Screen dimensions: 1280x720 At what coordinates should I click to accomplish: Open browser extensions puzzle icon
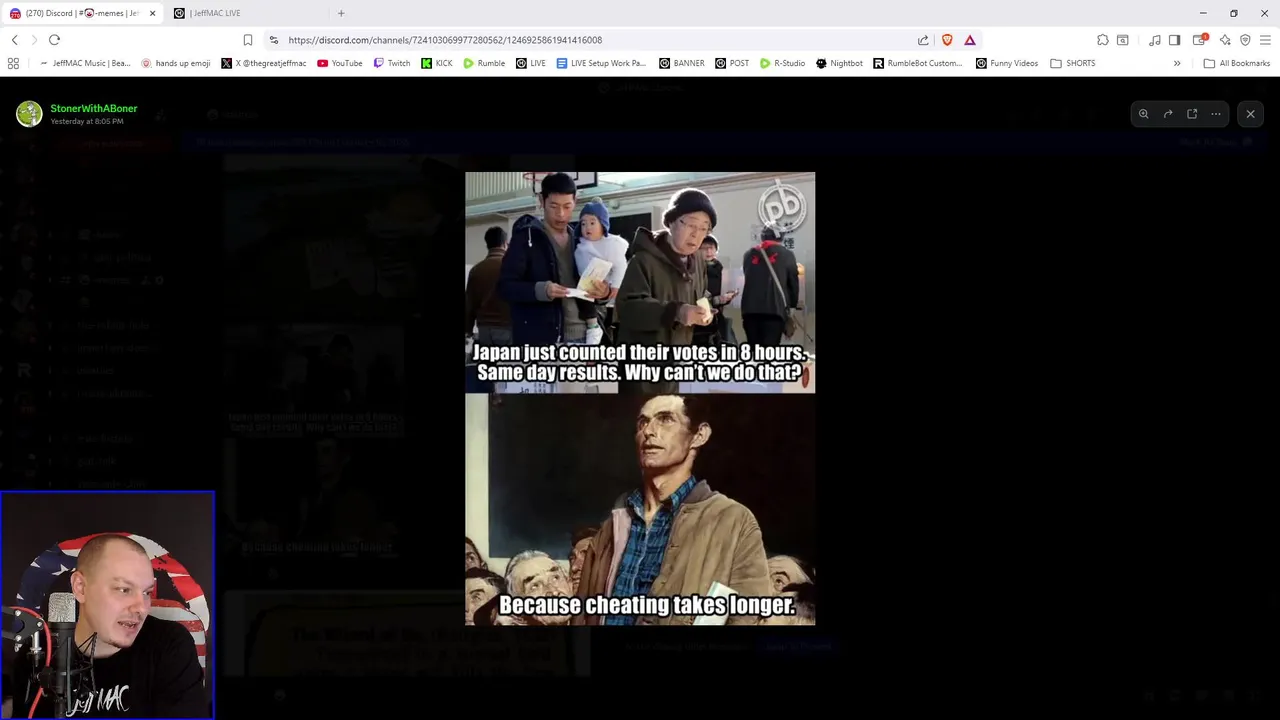(x=1102, y=40)
